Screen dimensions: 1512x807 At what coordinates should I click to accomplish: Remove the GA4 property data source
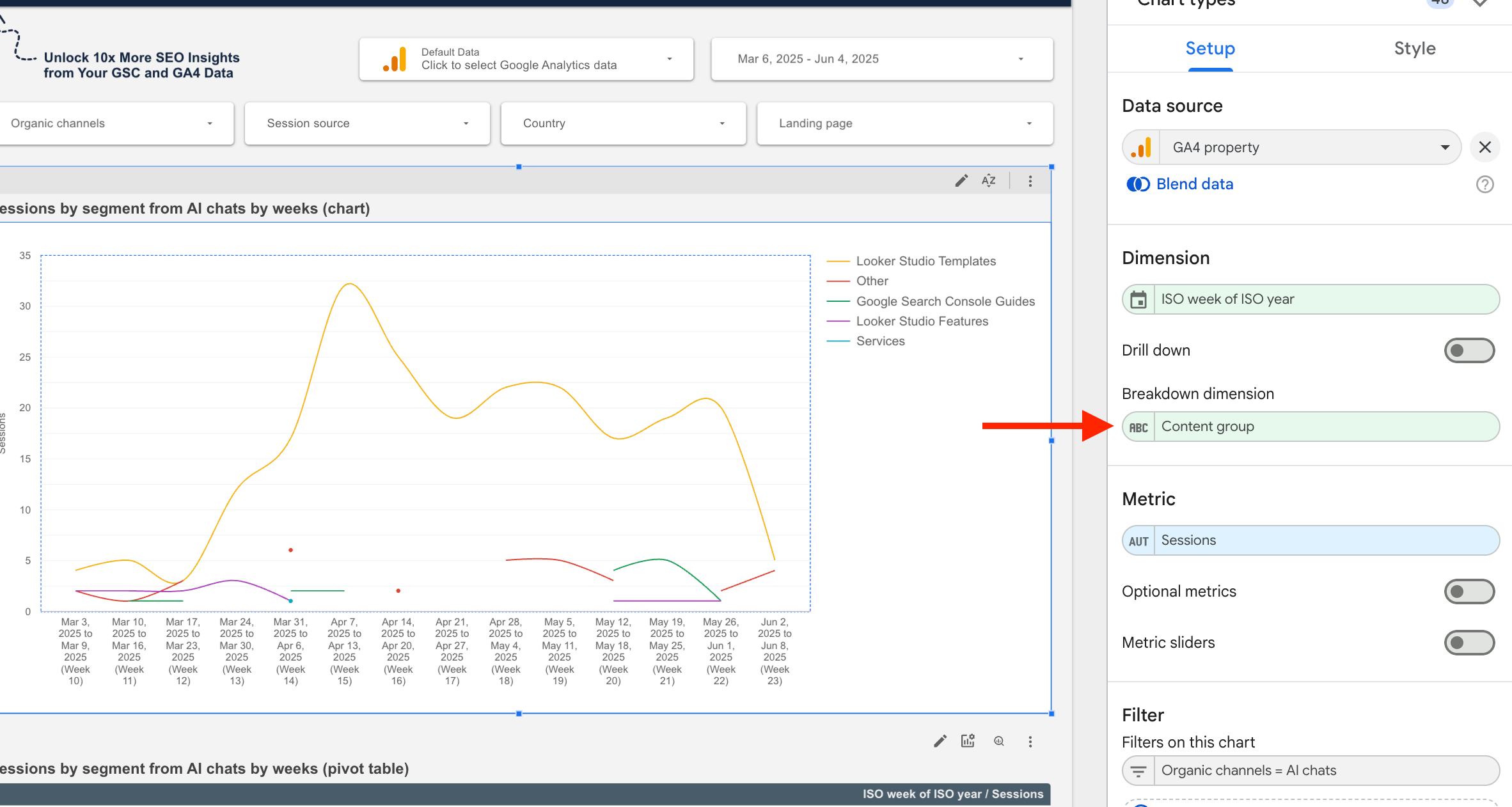click(x=1484, y=148)
